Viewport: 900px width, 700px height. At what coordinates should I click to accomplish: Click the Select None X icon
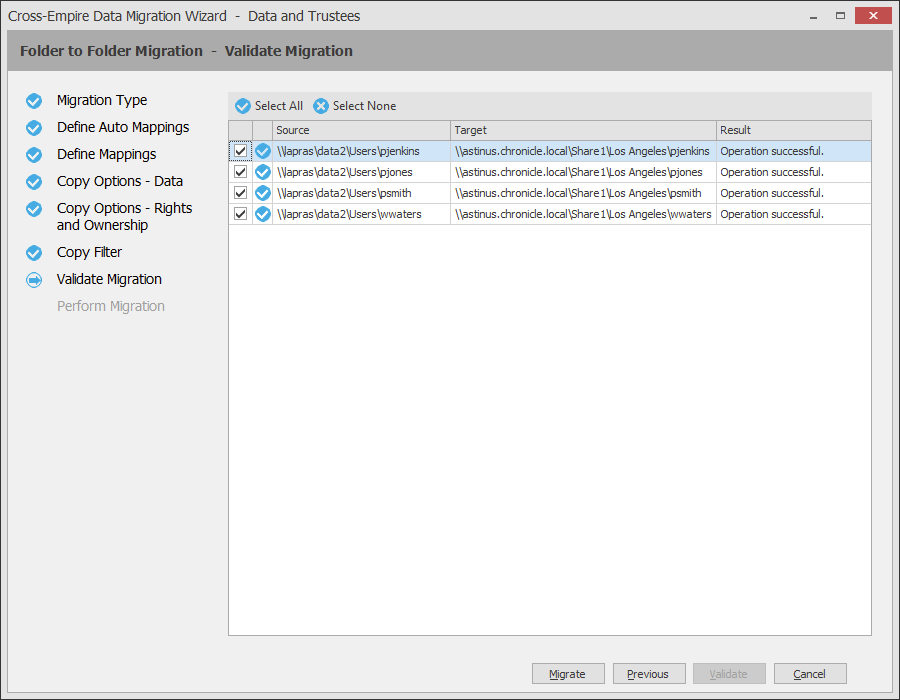321,106
